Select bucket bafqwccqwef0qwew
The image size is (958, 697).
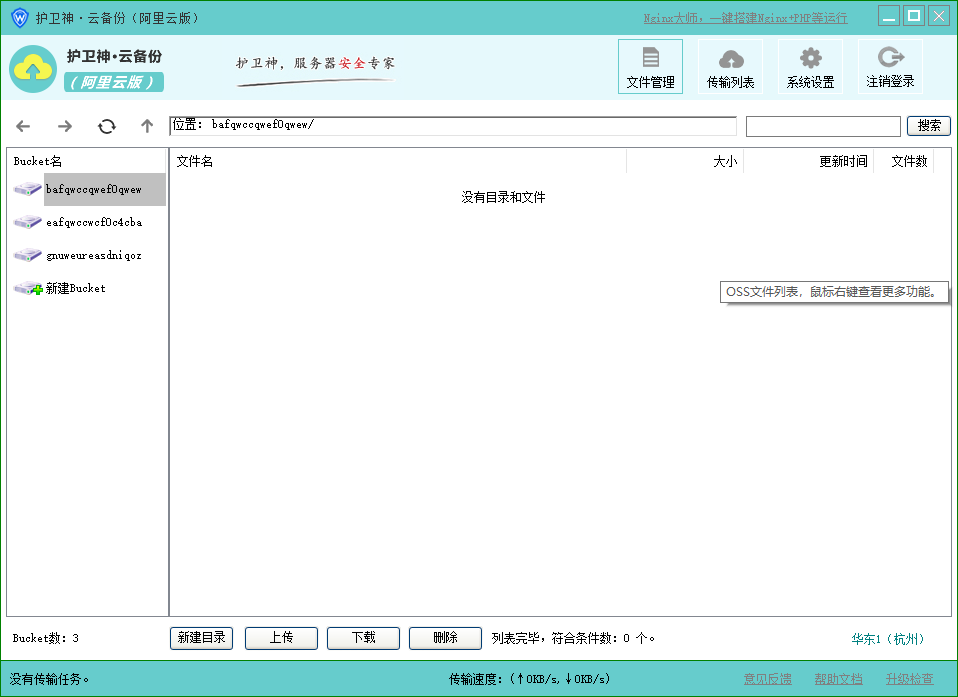94,189
